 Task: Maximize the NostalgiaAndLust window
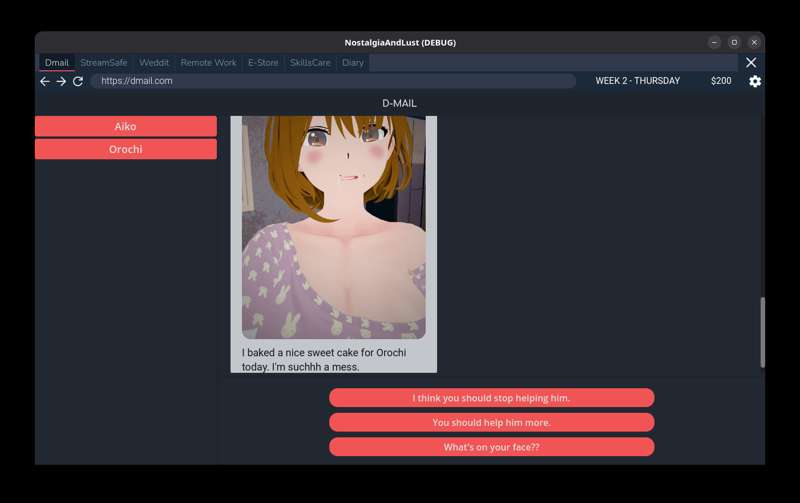734,42
